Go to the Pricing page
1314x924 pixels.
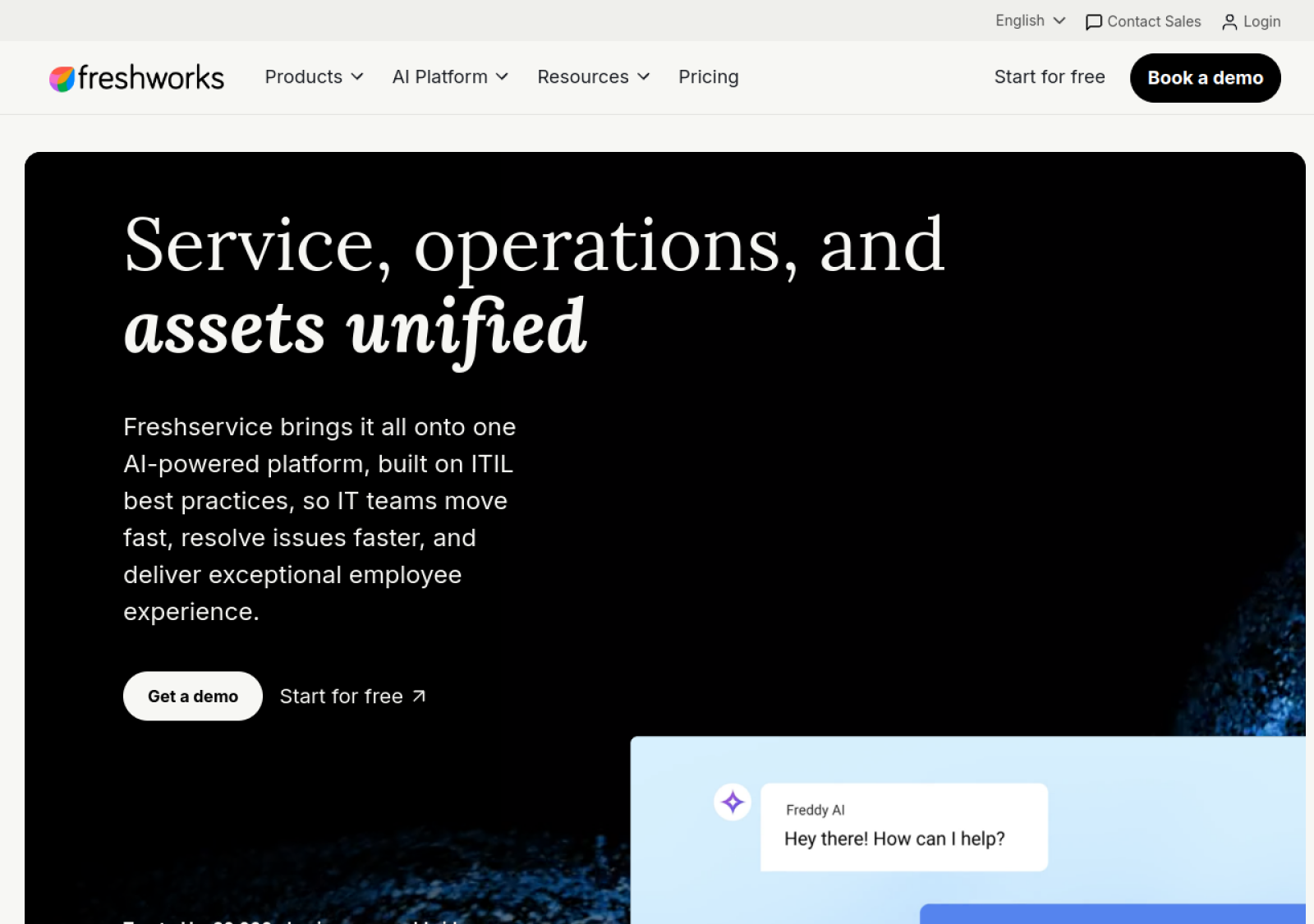pyautogui.click(x=709, y=77)
